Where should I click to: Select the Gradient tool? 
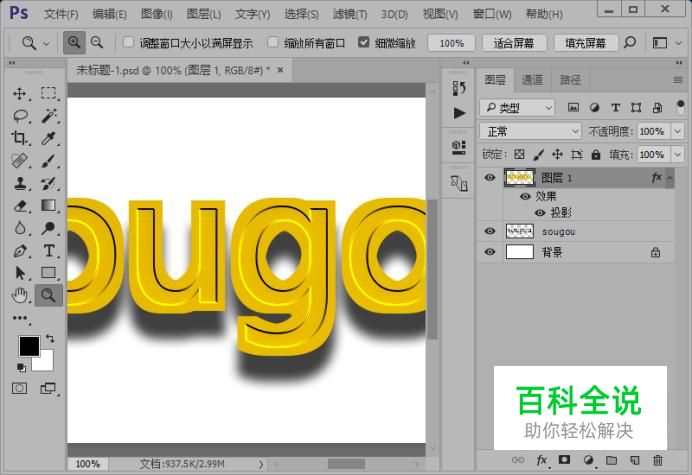pos(49,205)
